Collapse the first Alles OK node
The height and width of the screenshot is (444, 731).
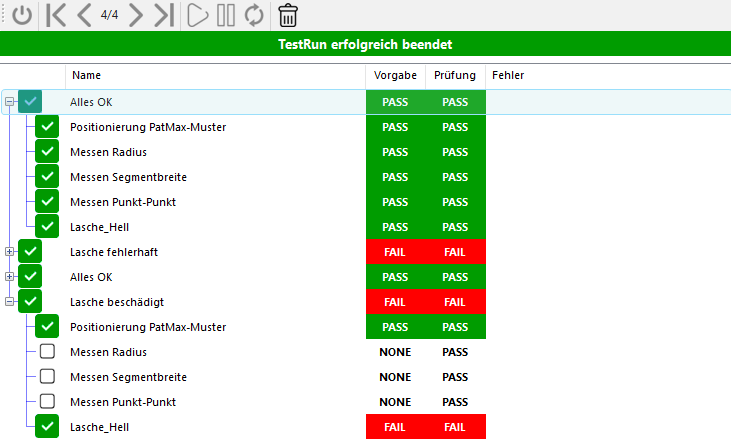pyautogui.click(x=10, y=102)
